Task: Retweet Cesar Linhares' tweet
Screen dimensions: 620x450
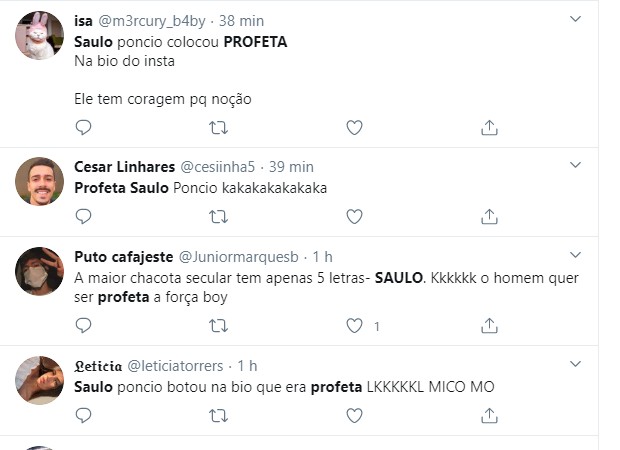Action: (x=218, y=216)
